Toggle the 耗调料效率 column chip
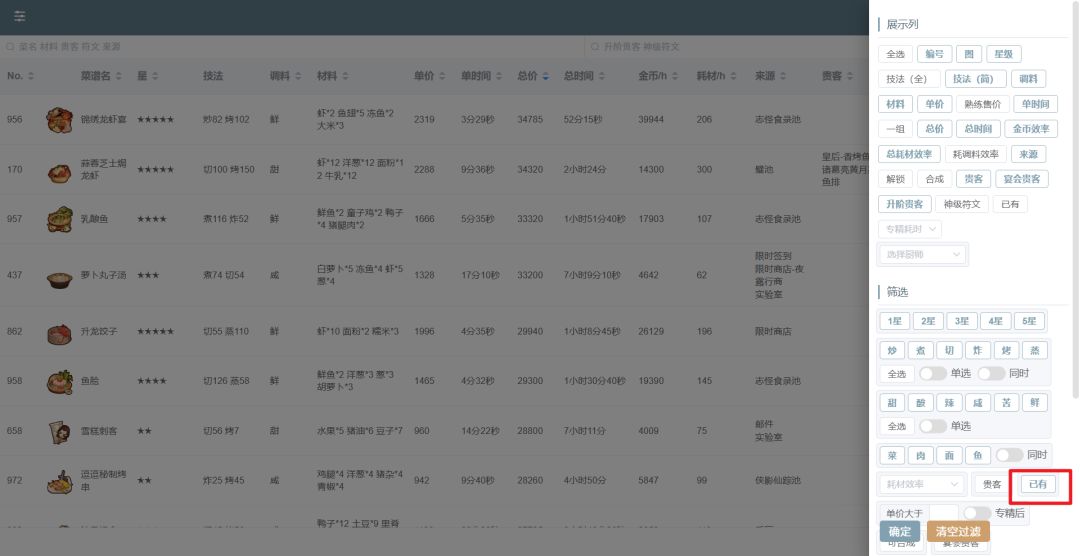The image size is (1080, 556). click(x=975, y=154)
